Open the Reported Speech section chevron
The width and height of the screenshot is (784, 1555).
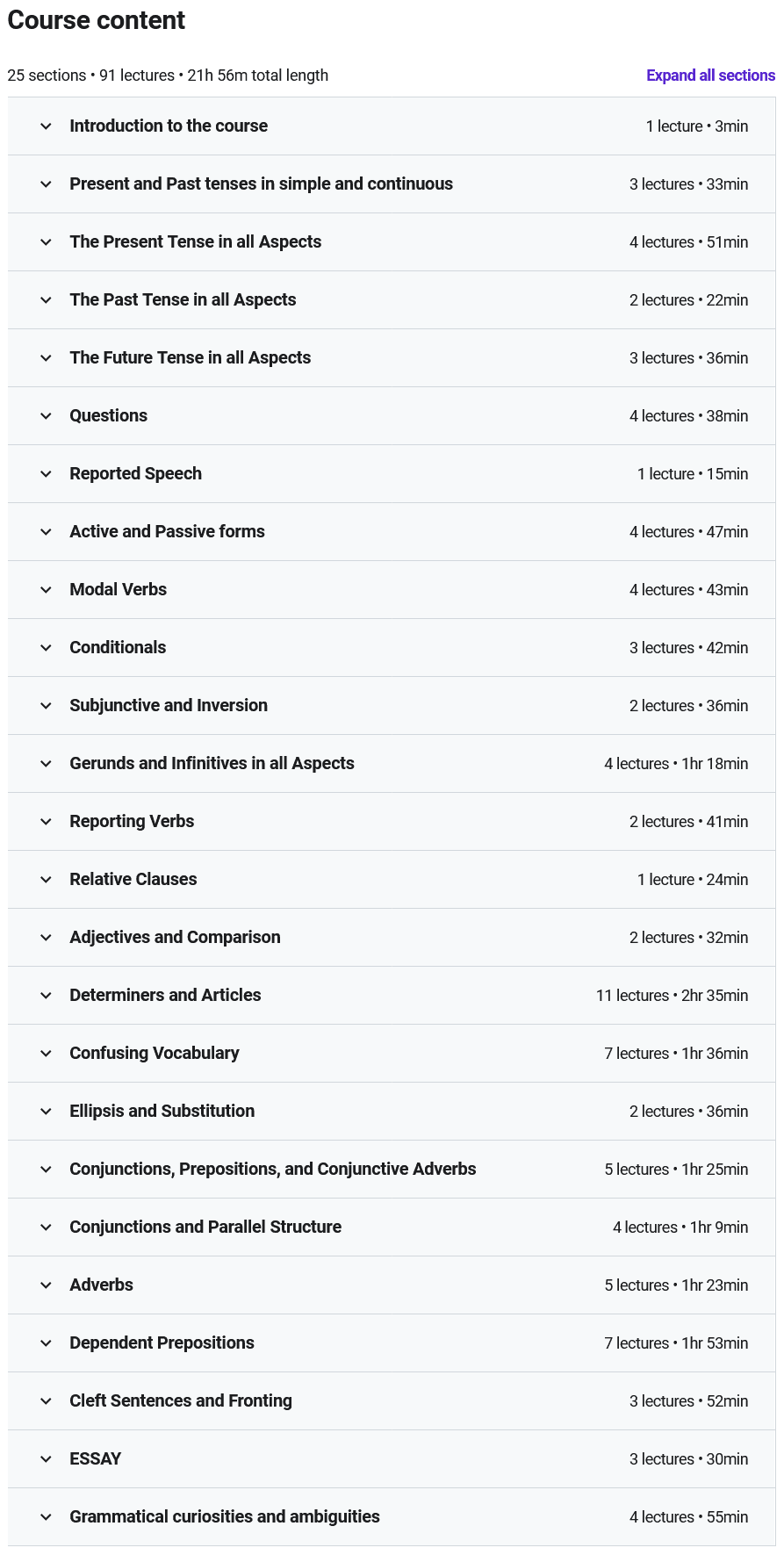(x=46, y=474)
